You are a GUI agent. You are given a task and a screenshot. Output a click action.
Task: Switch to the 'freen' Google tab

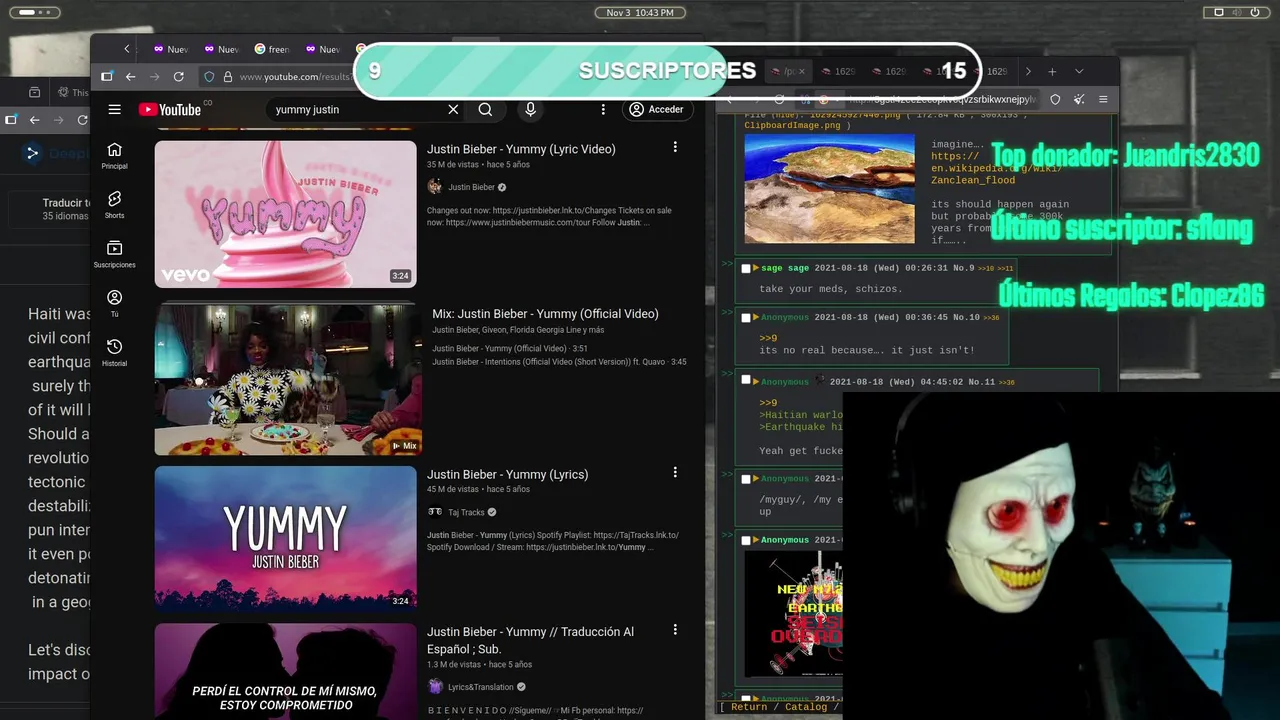pyautogui.click(x=272, y=49)
